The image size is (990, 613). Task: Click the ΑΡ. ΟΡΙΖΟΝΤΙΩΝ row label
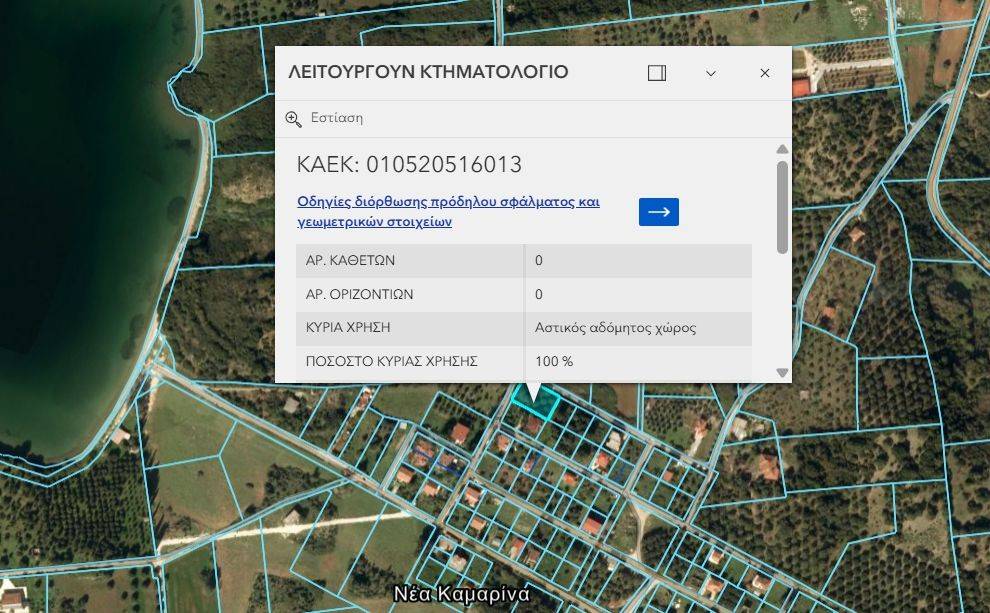click(359, 295)
